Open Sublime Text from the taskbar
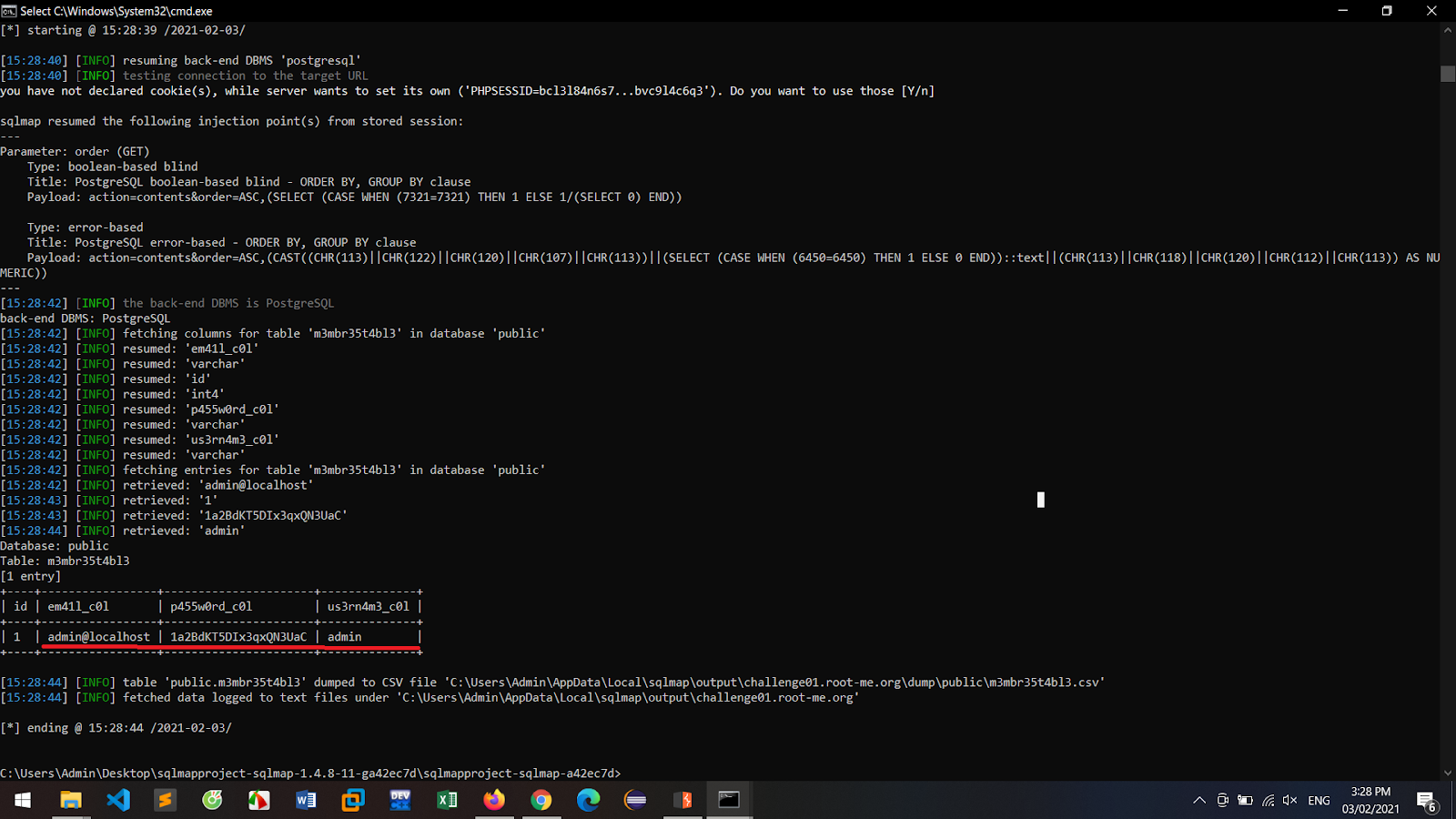1456x819 pixels. point(165,800)
